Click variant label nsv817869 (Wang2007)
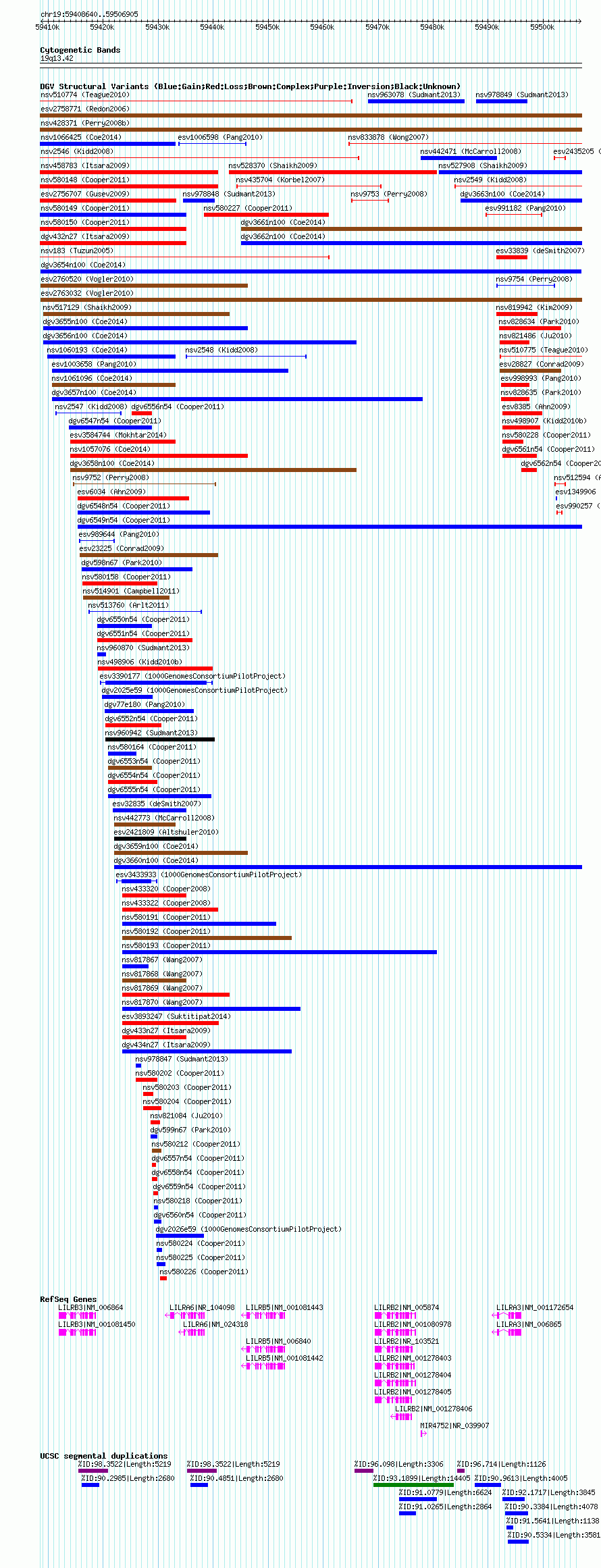601x1568 pixels. pos(162,989)
